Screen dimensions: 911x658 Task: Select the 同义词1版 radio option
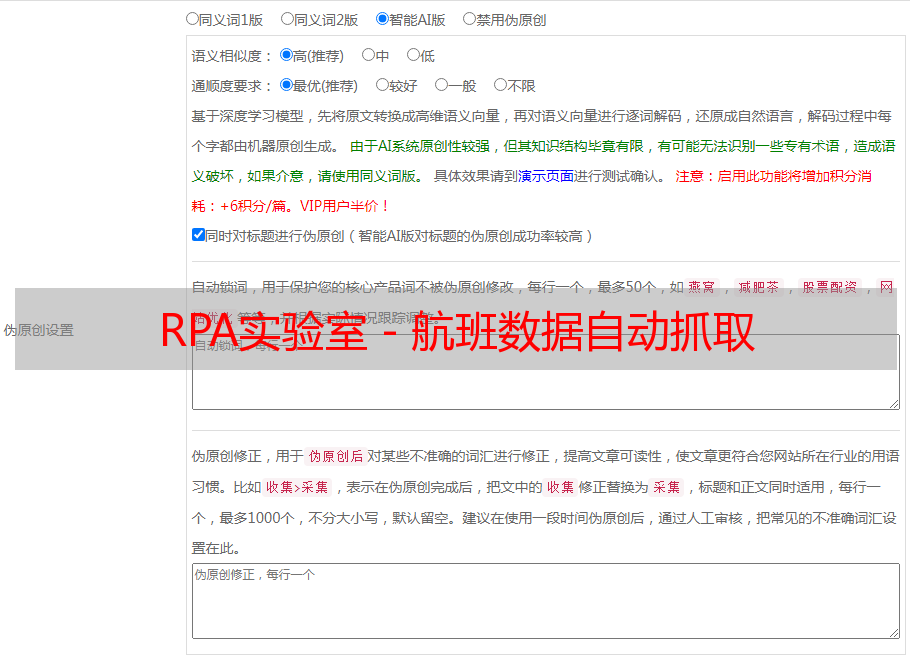tap(192, 19)
